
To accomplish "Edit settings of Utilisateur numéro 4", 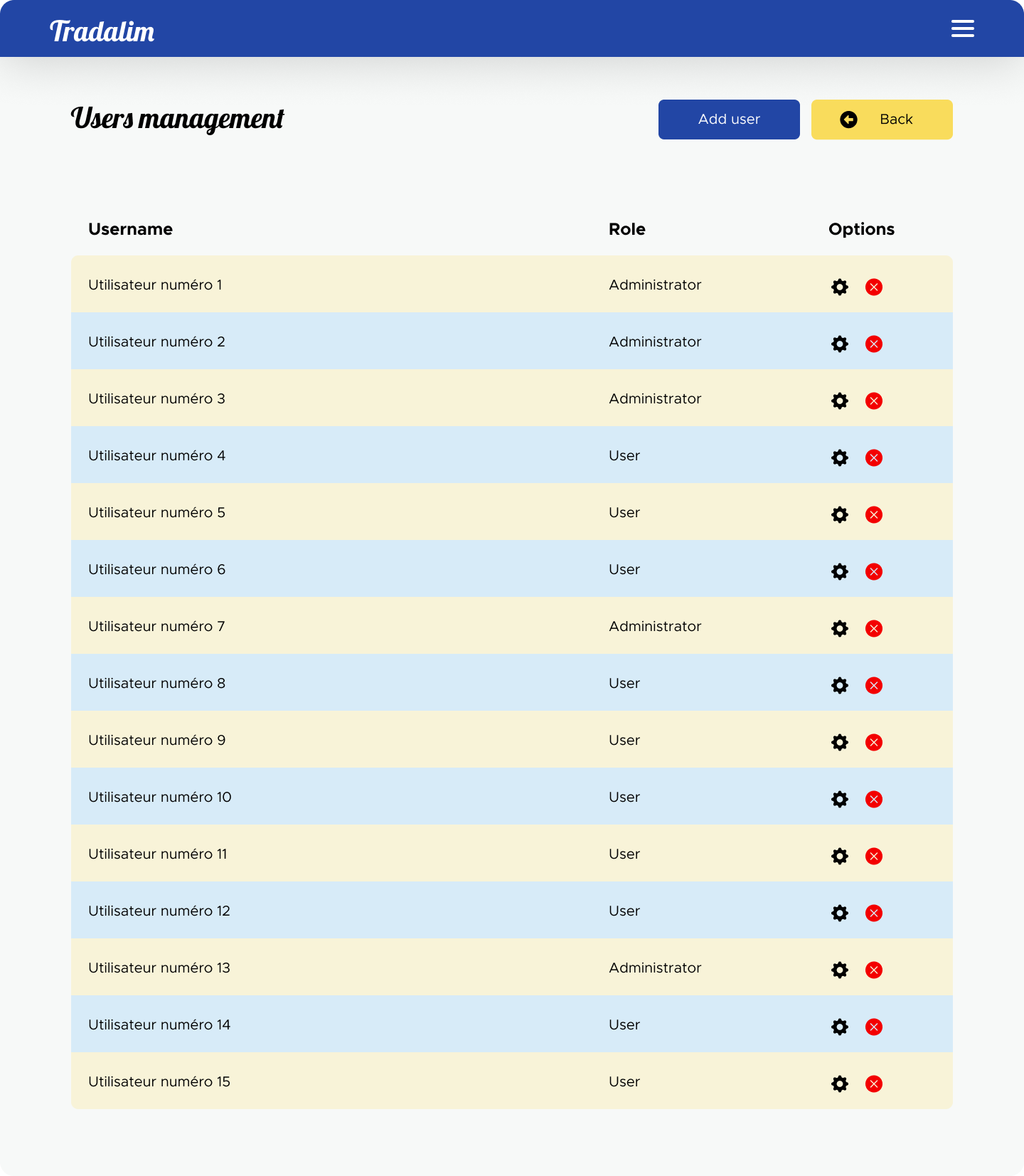I will pyautogui.click(x=840, y=457).
